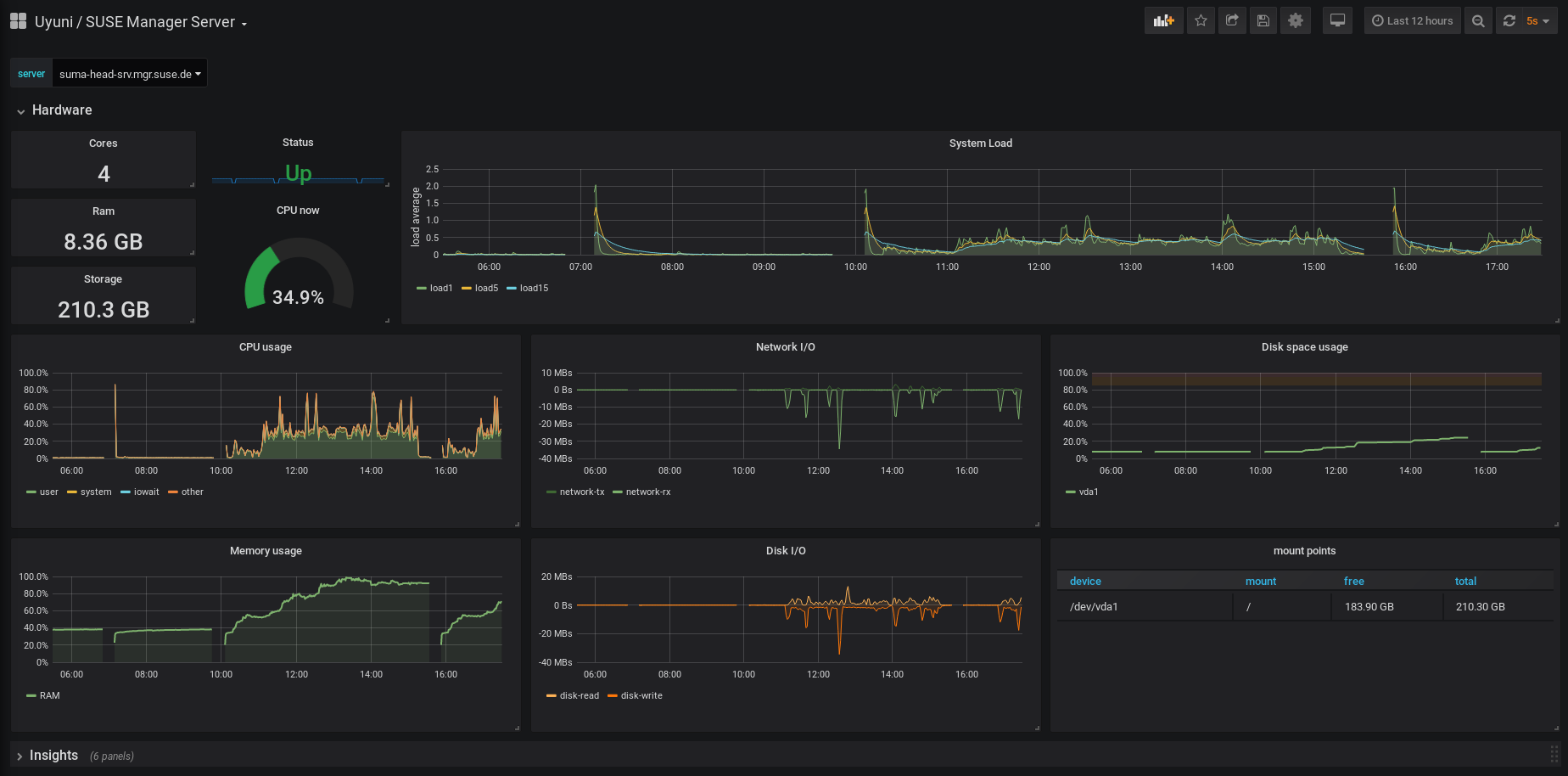The image size is (1568, 776).
Task: Click the '/' mount cell in mount points table
Action: 1282,607
